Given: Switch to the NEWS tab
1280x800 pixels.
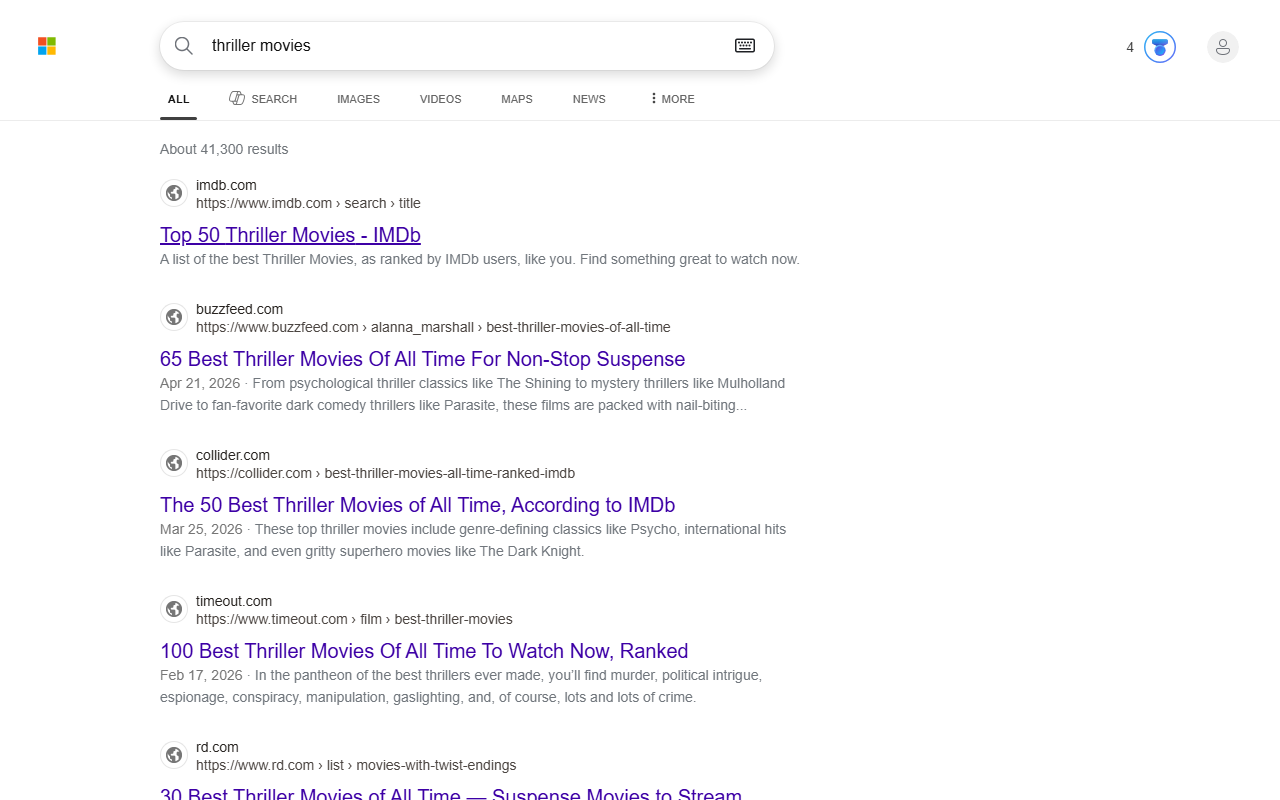Looking at the screenshot, I should tap(589, 99).
